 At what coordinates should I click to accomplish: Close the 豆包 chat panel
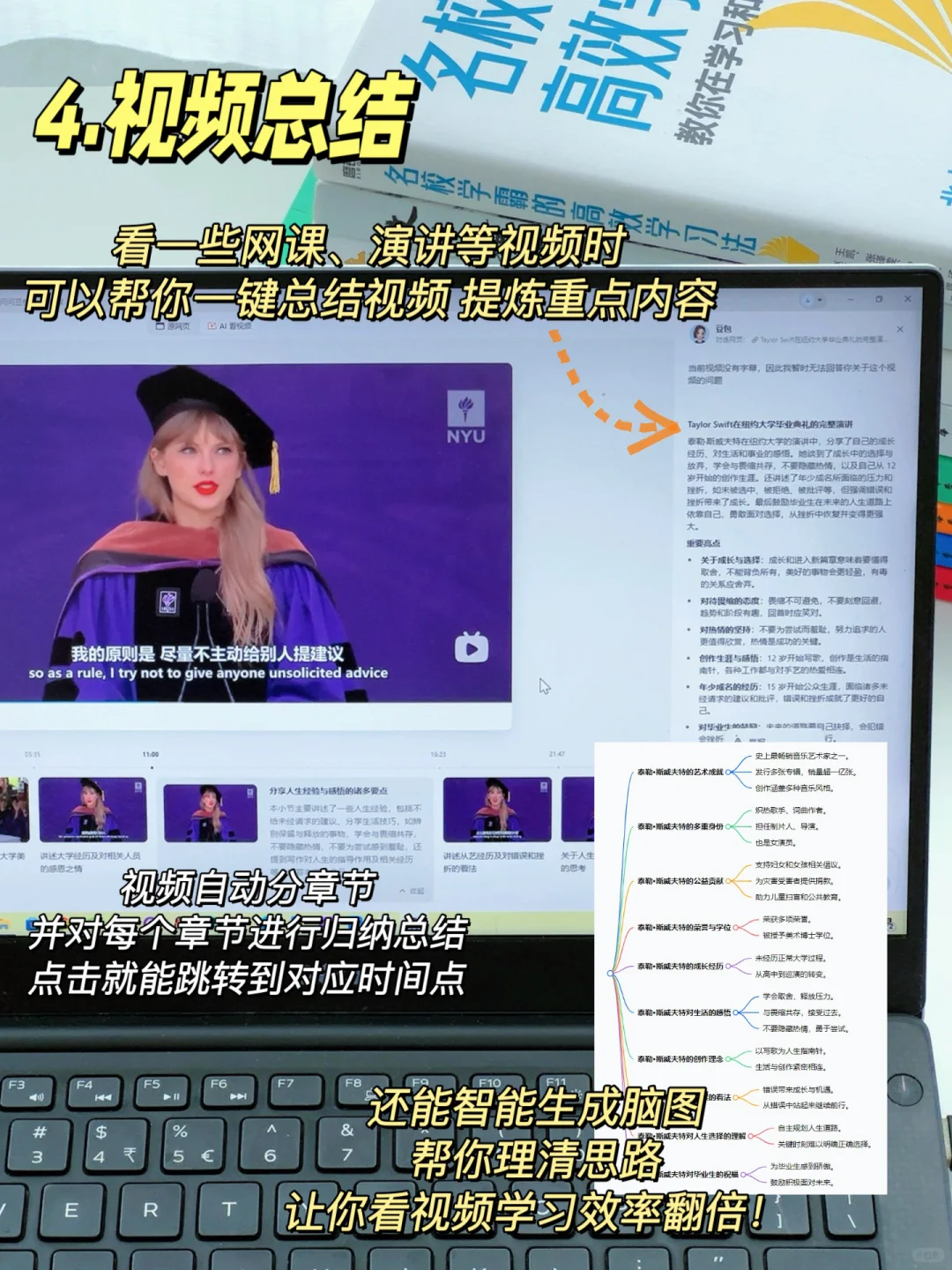[900, 330]
